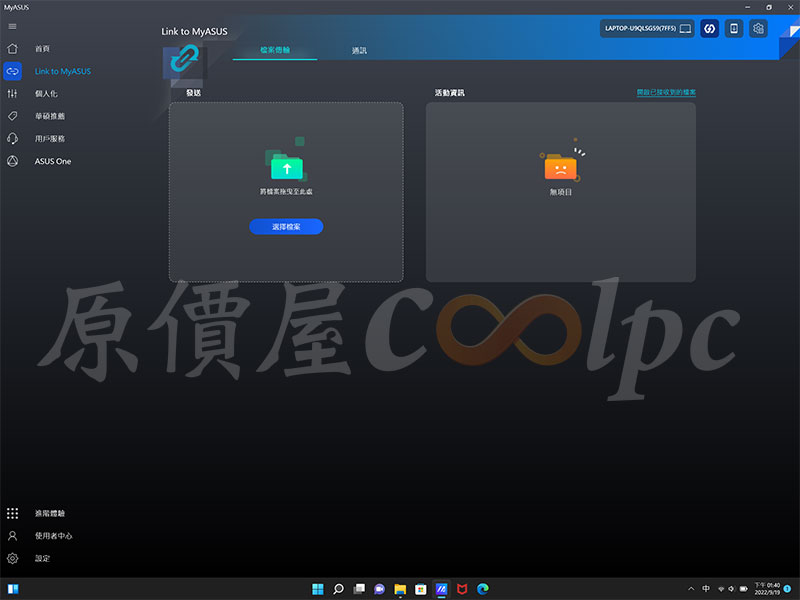Open the 設定 gear icon in sidebar
Viewport: 800px width, 600px height.
click(12, 558)
